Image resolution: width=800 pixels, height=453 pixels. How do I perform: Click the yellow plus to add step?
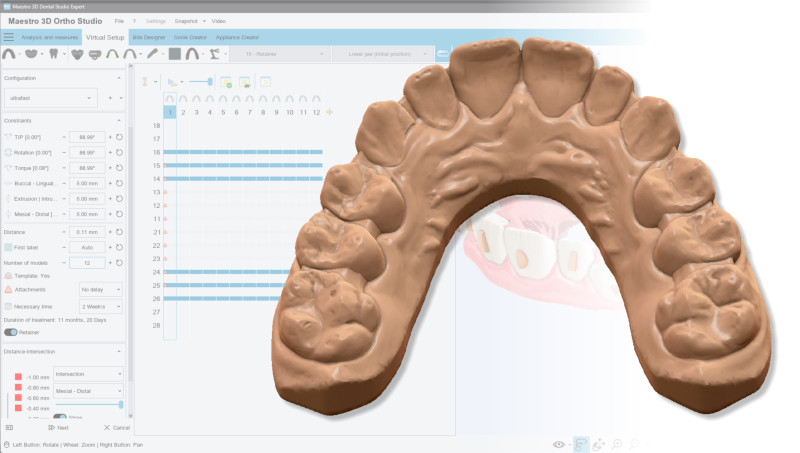(x=330, y=112)
